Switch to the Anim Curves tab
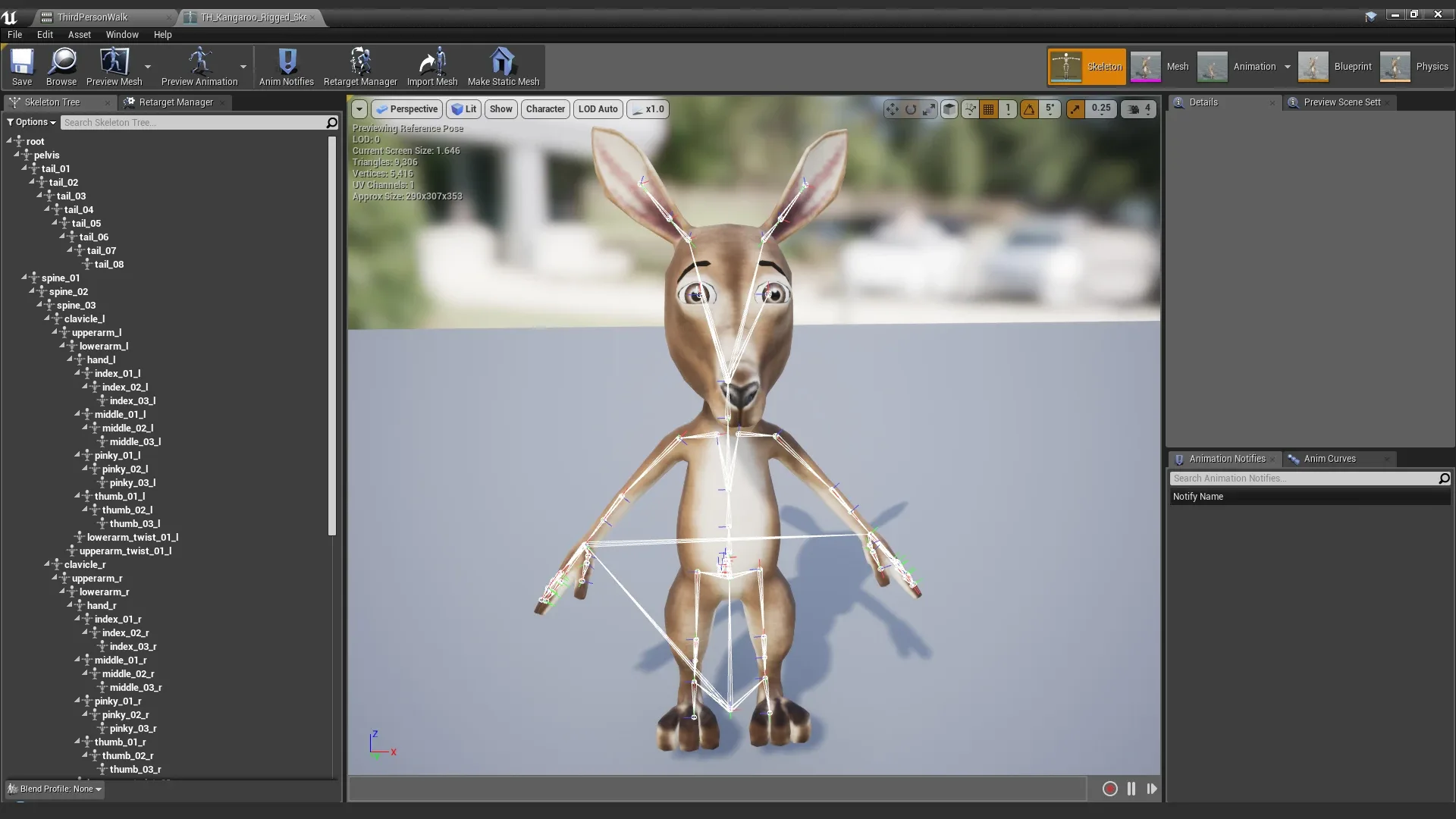1456x819 pixels. [1331, 458]
